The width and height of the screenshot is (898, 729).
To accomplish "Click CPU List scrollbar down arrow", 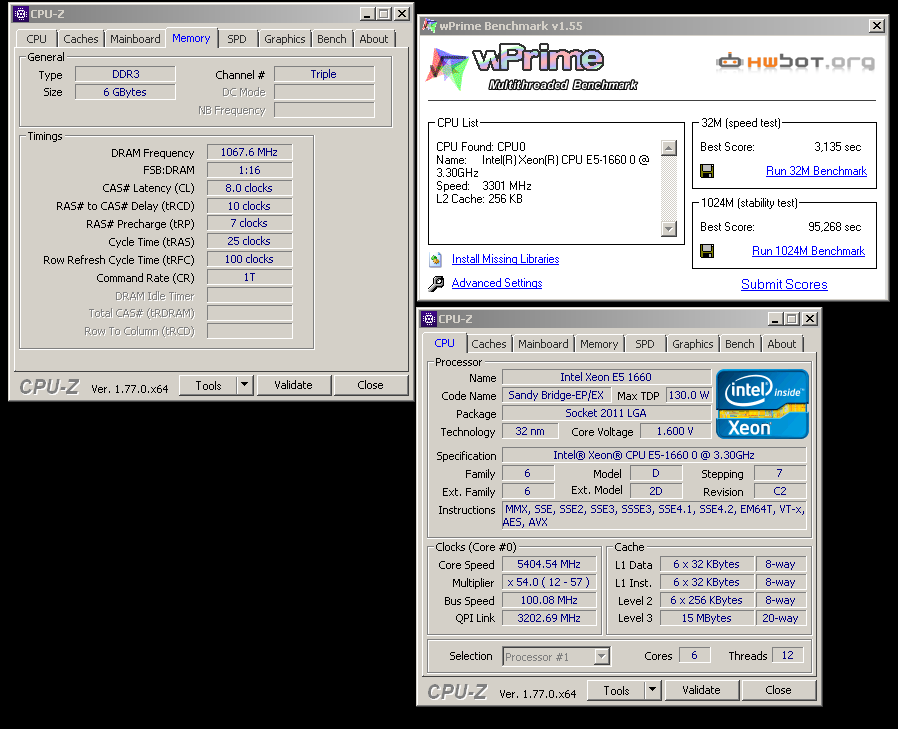I will 668,228.
